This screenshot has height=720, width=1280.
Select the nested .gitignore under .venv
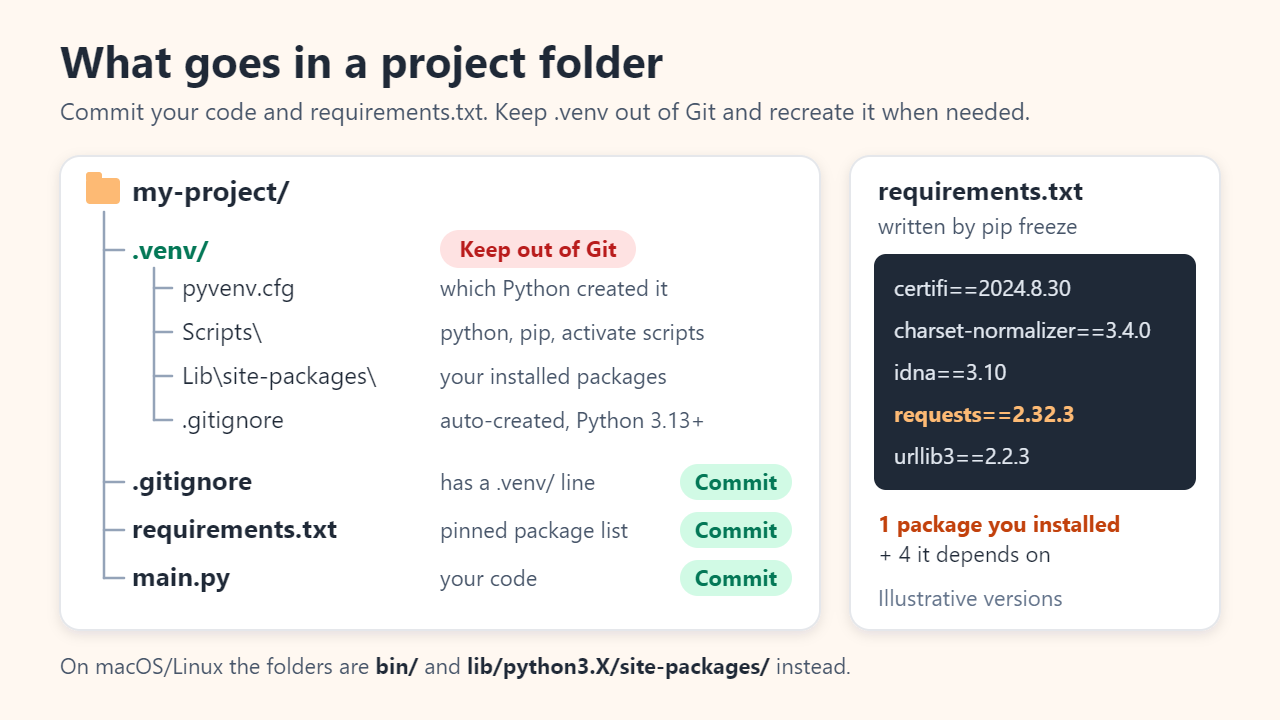(233, 420)
